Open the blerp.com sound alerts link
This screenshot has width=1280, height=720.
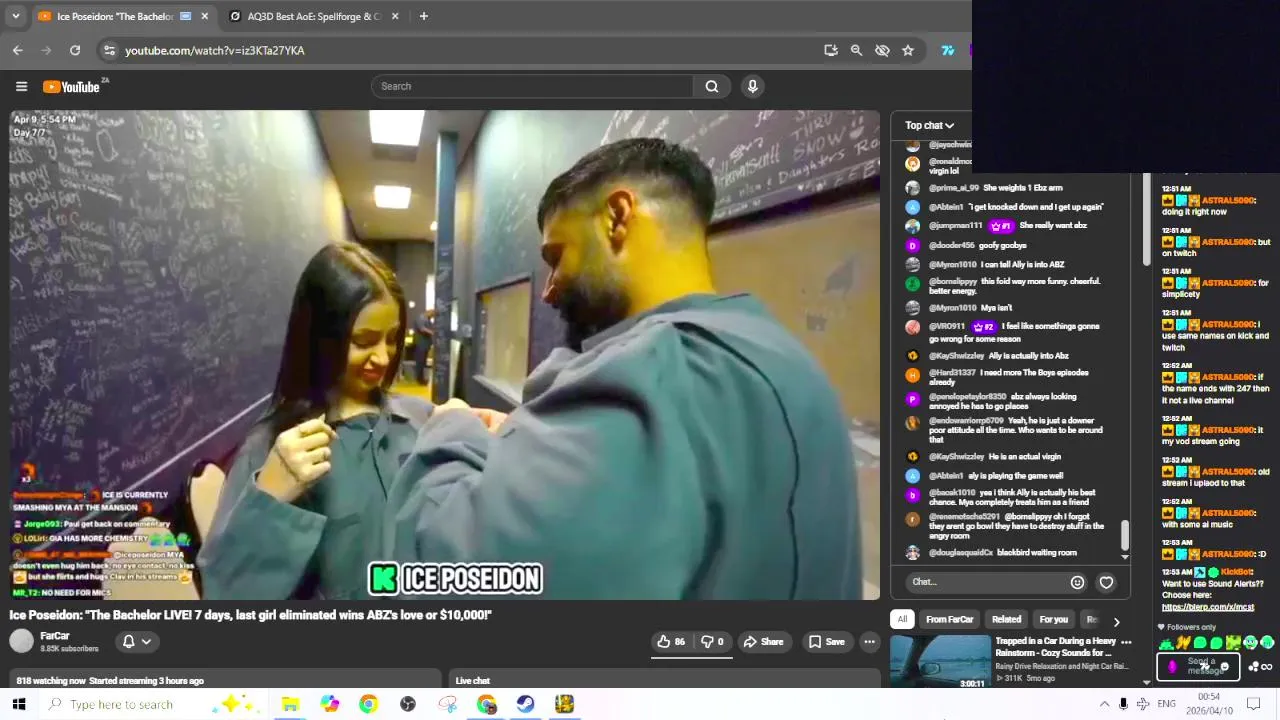pyautogui.click(x=1207, y=607)
